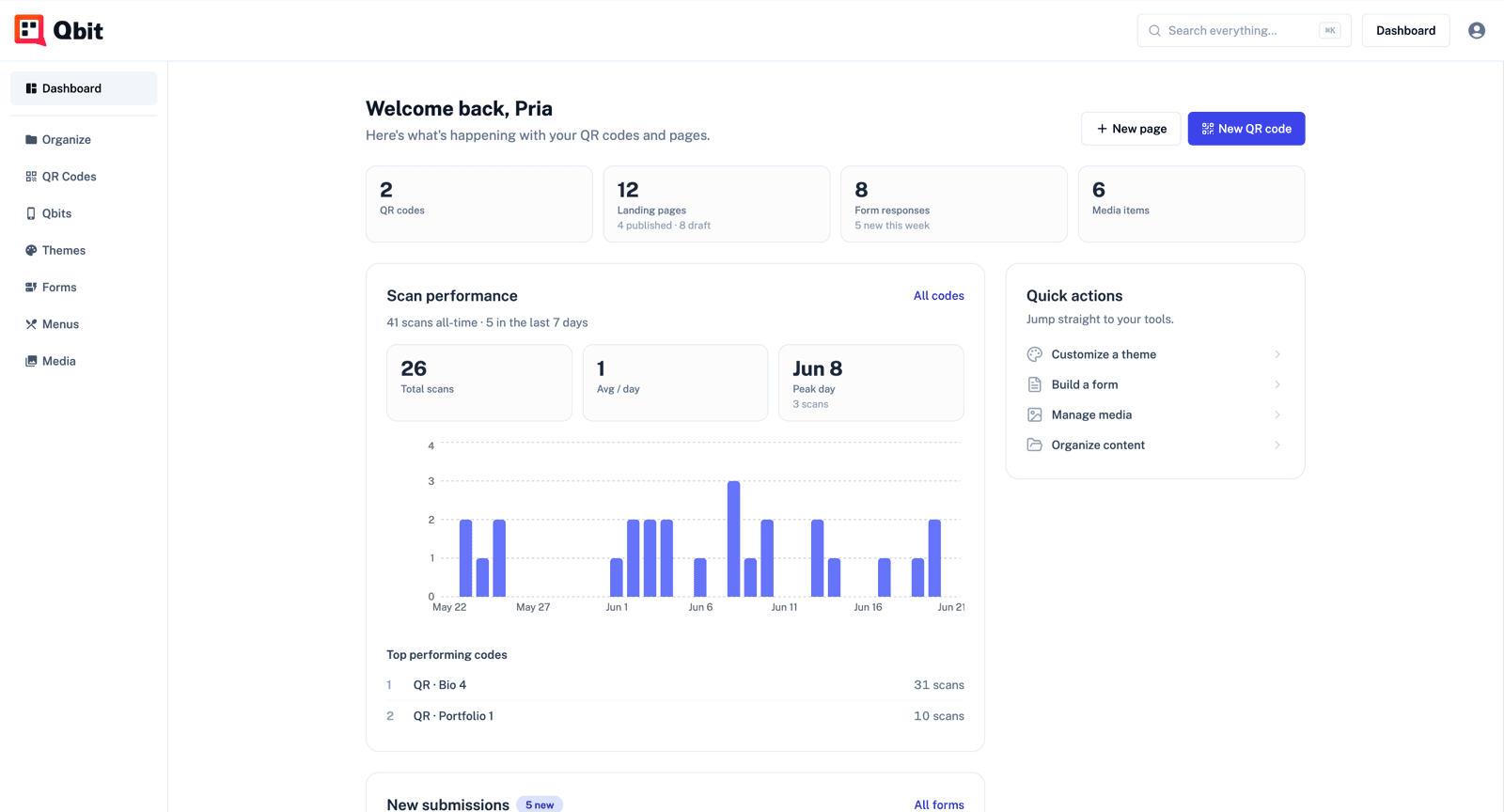The width and height of the screenshot is (1504, 812).
Task: Click the Form responses stat card
Action: pos(954,204)
